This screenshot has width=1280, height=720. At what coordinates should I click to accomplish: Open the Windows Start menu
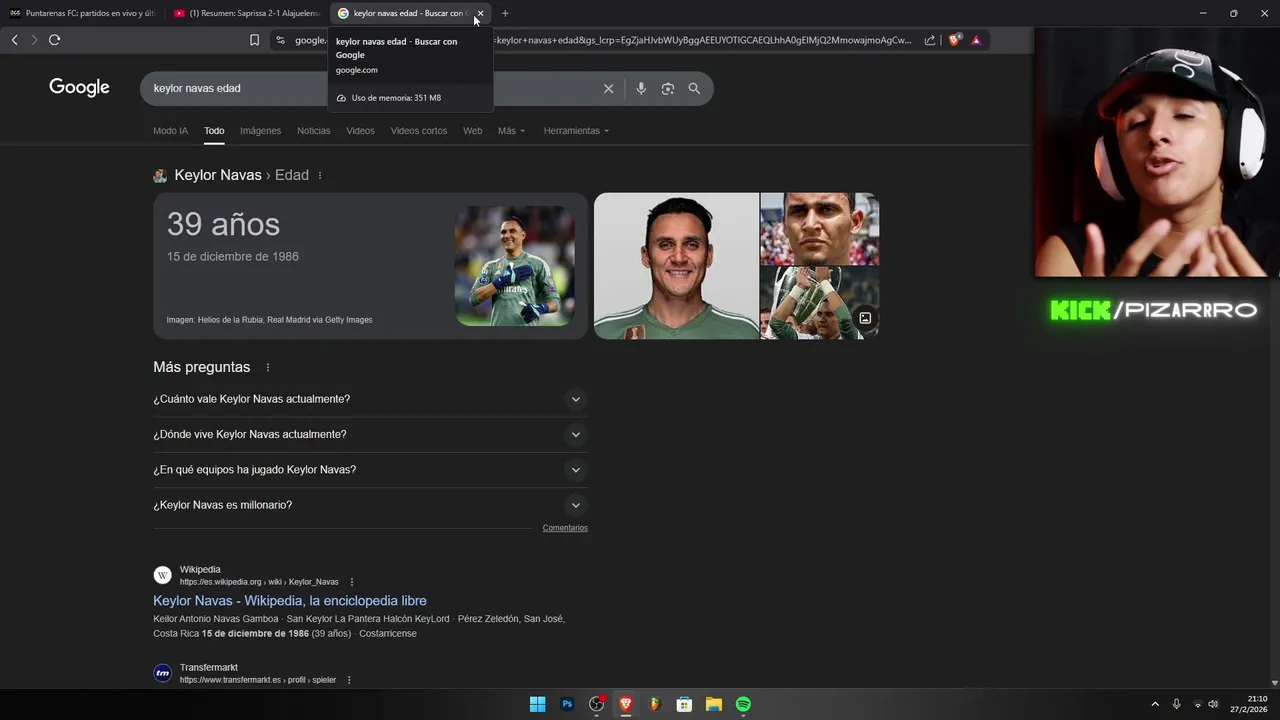point(537,704)
